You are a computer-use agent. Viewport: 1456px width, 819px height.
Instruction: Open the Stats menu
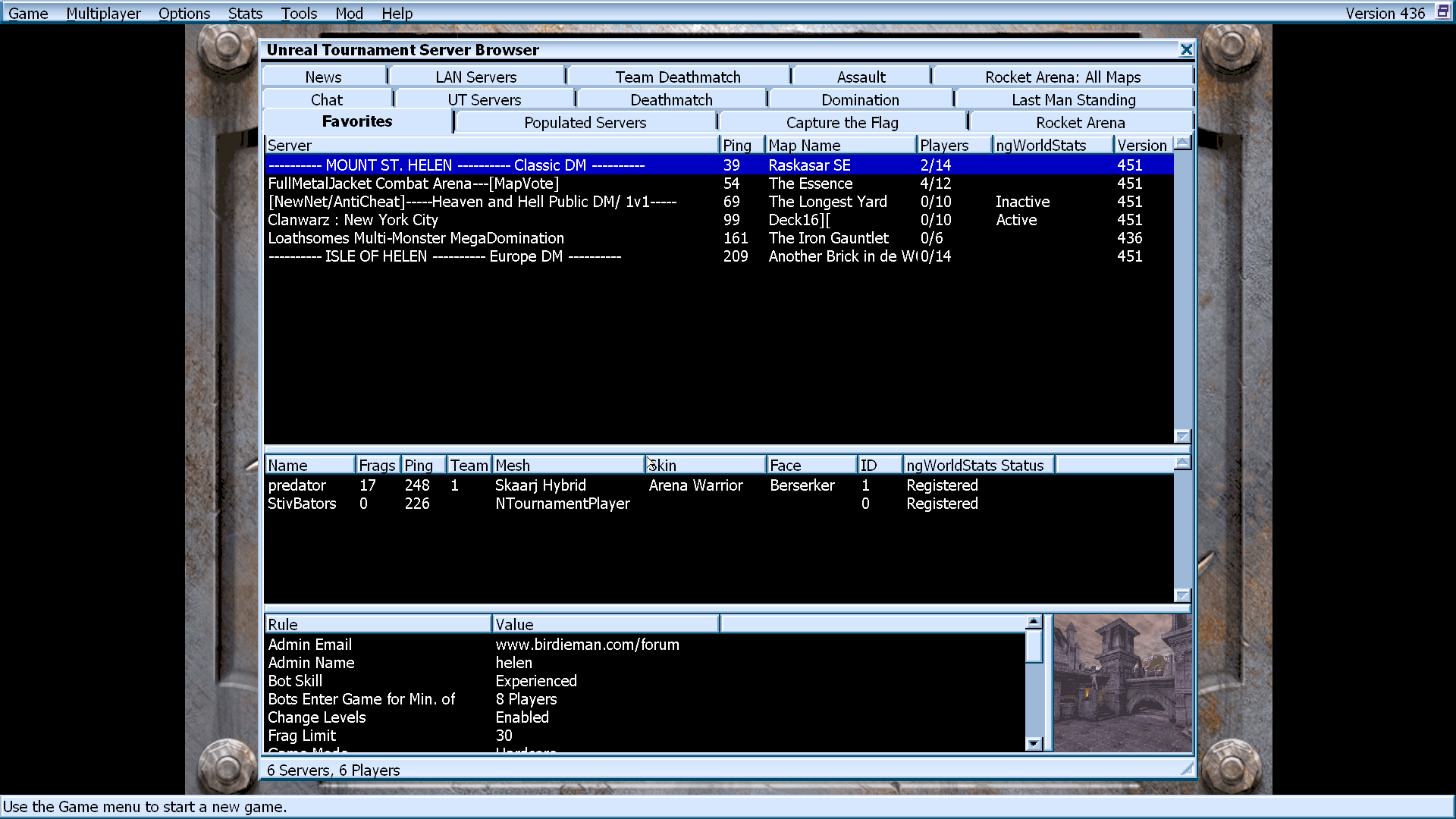[x=245, y=13]
